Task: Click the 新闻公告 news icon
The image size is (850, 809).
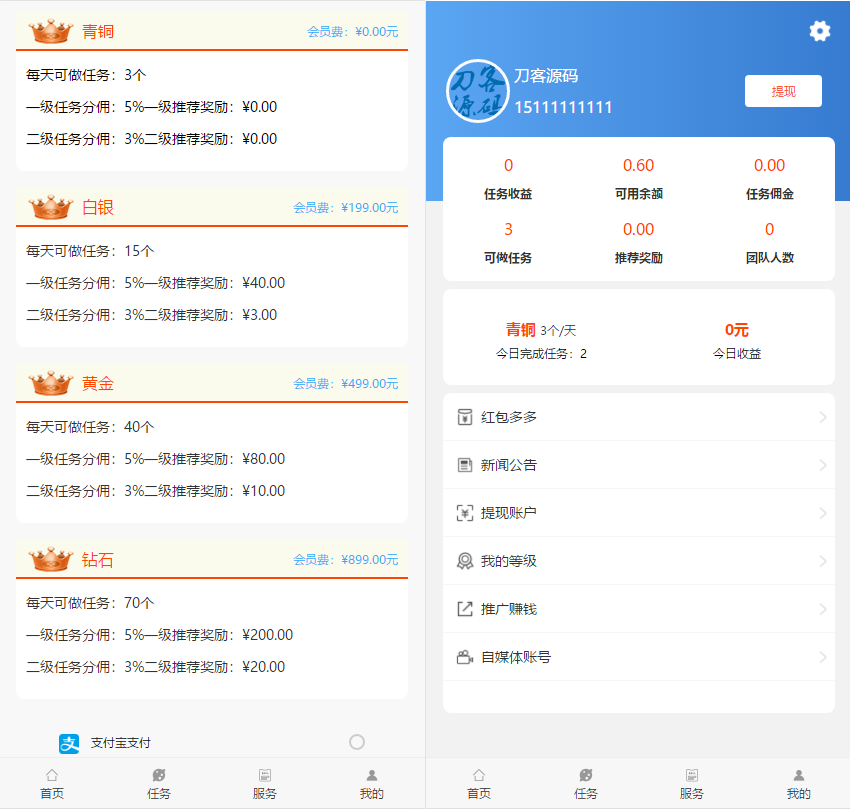Action: (x=464, y=465)
